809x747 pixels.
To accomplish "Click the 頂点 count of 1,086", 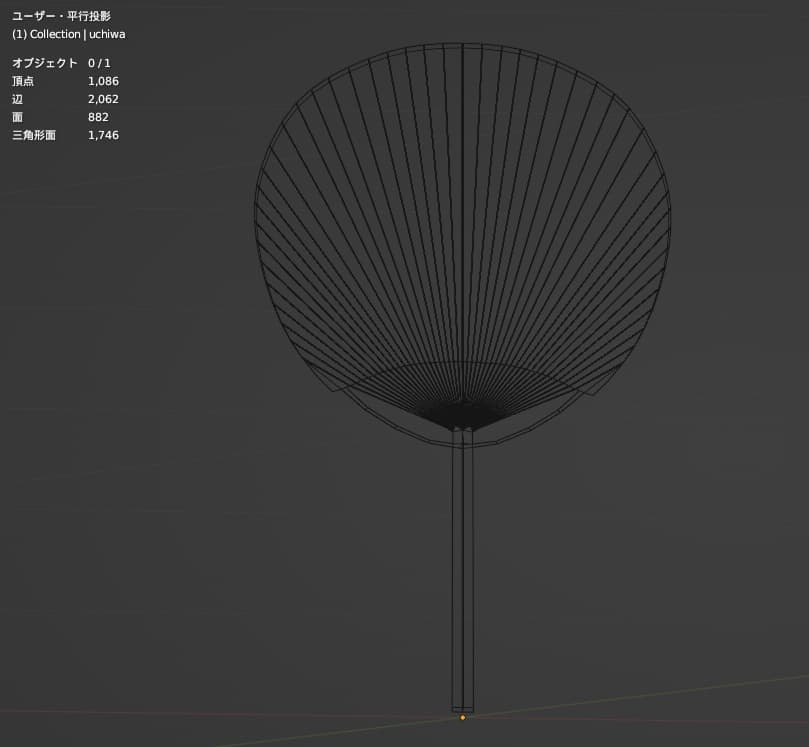I will click(x=103, y=81).
